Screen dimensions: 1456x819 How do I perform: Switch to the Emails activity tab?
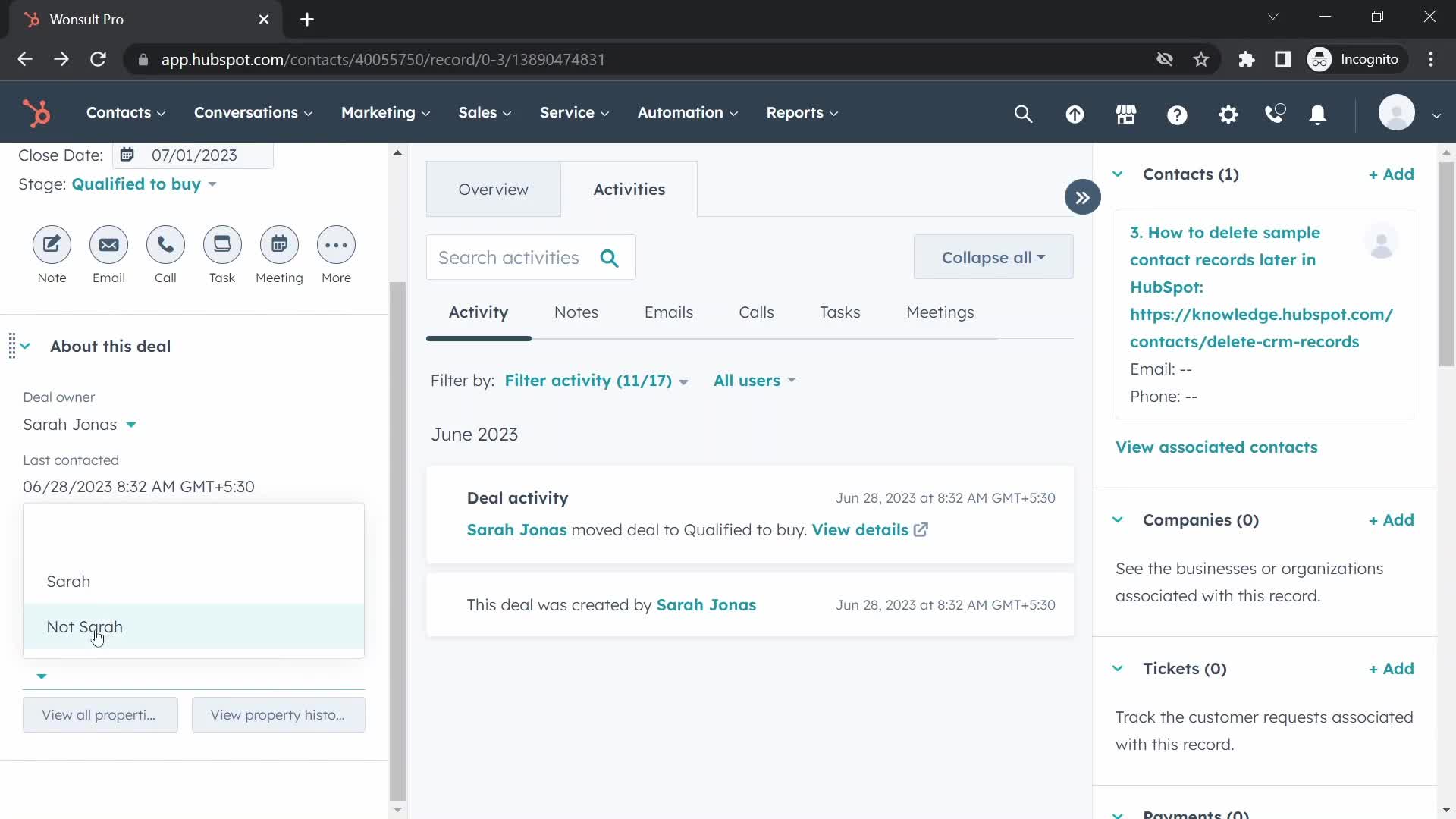[668, 312]
